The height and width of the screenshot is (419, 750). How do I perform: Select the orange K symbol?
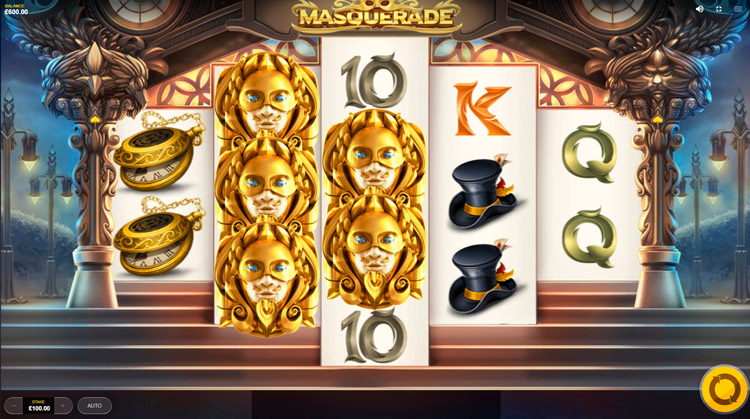click(483, 109)
